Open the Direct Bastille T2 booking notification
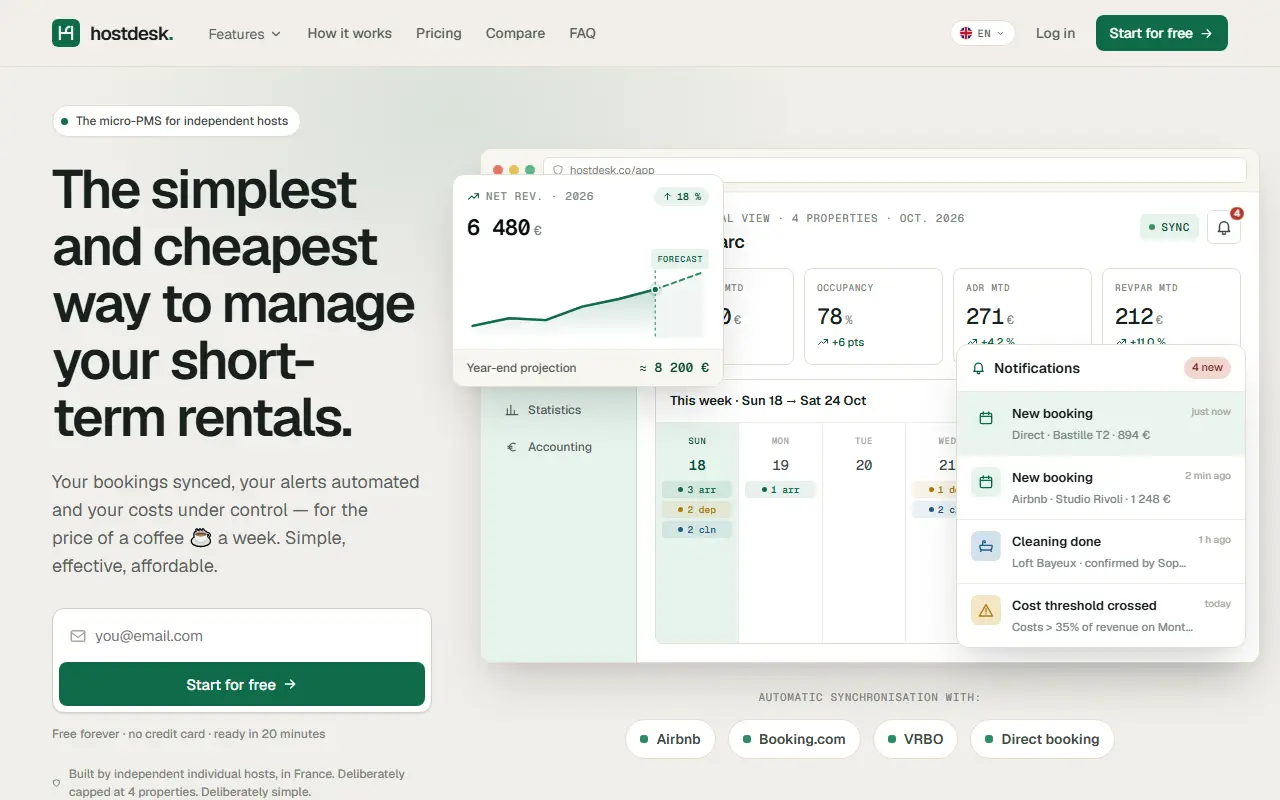The height and width of the screenshot is (800, 1280). coord(1101,424)
